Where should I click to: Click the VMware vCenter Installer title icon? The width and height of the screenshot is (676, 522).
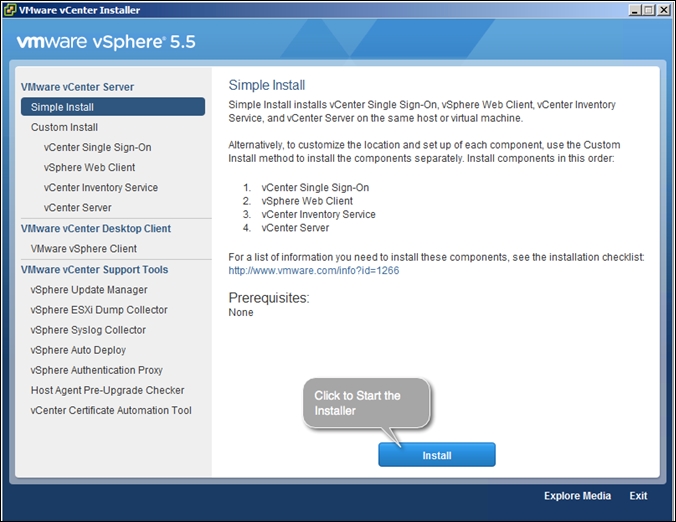(x=10, y=10)
